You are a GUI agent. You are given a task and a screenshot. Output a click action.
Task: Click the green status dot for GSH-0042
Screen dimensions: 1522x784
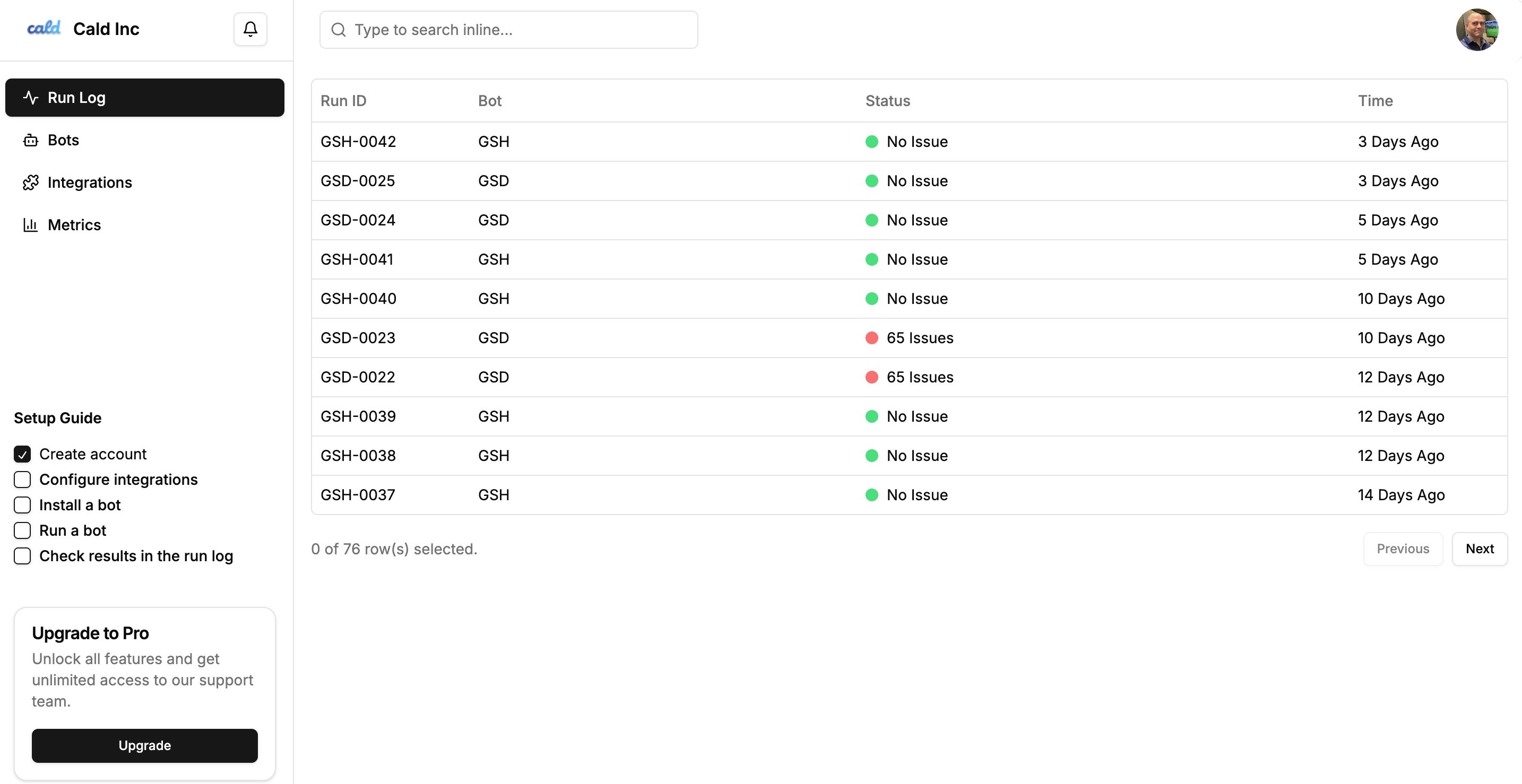pos(871,142)
